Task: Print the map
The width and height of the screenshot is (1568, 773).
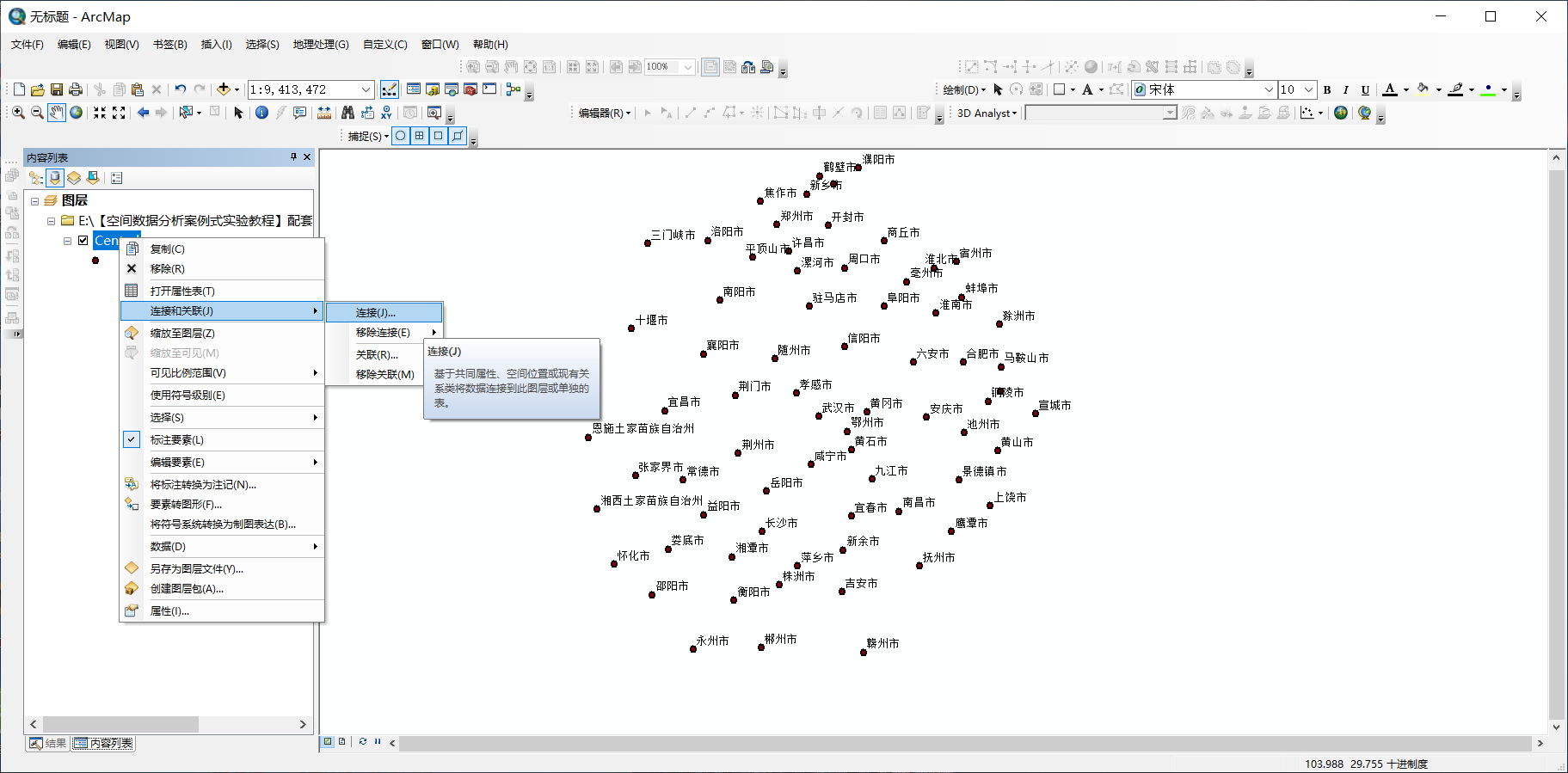Action: [x=76, y=89]
